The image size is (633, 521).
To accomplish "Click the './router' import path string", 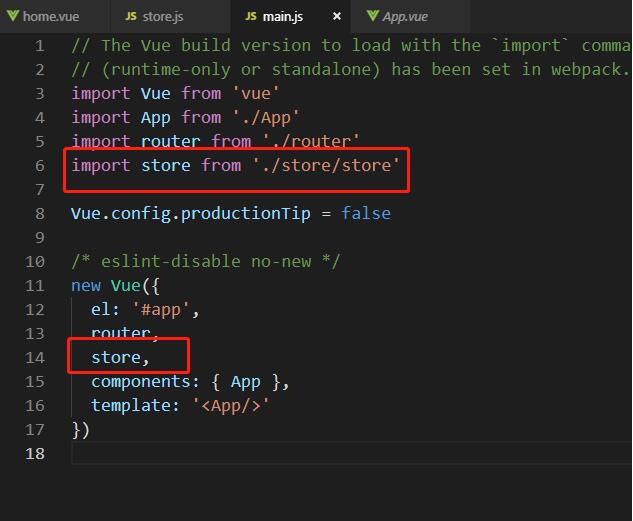I will [x=311, y=142].
